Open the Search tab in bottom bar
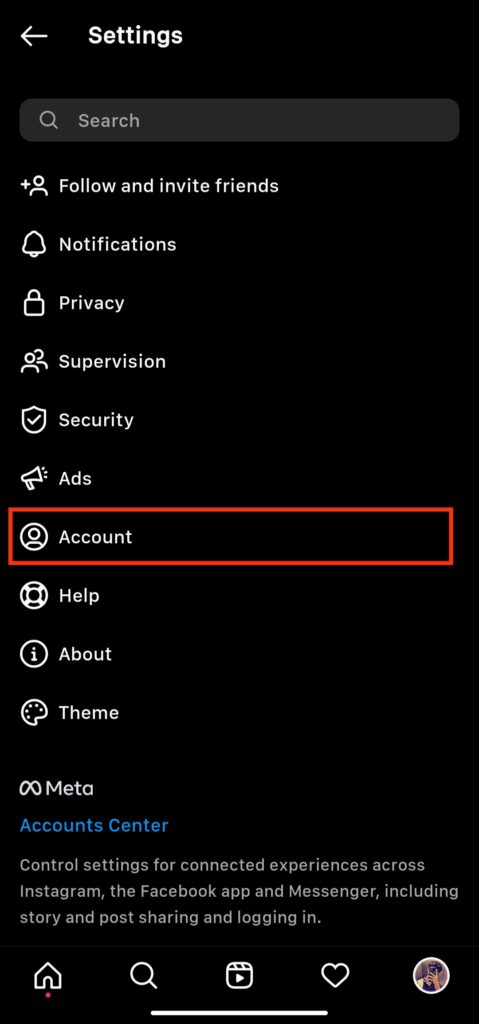Image resolution: width=479 pixels, height=1024 pixels. [143, 976]
